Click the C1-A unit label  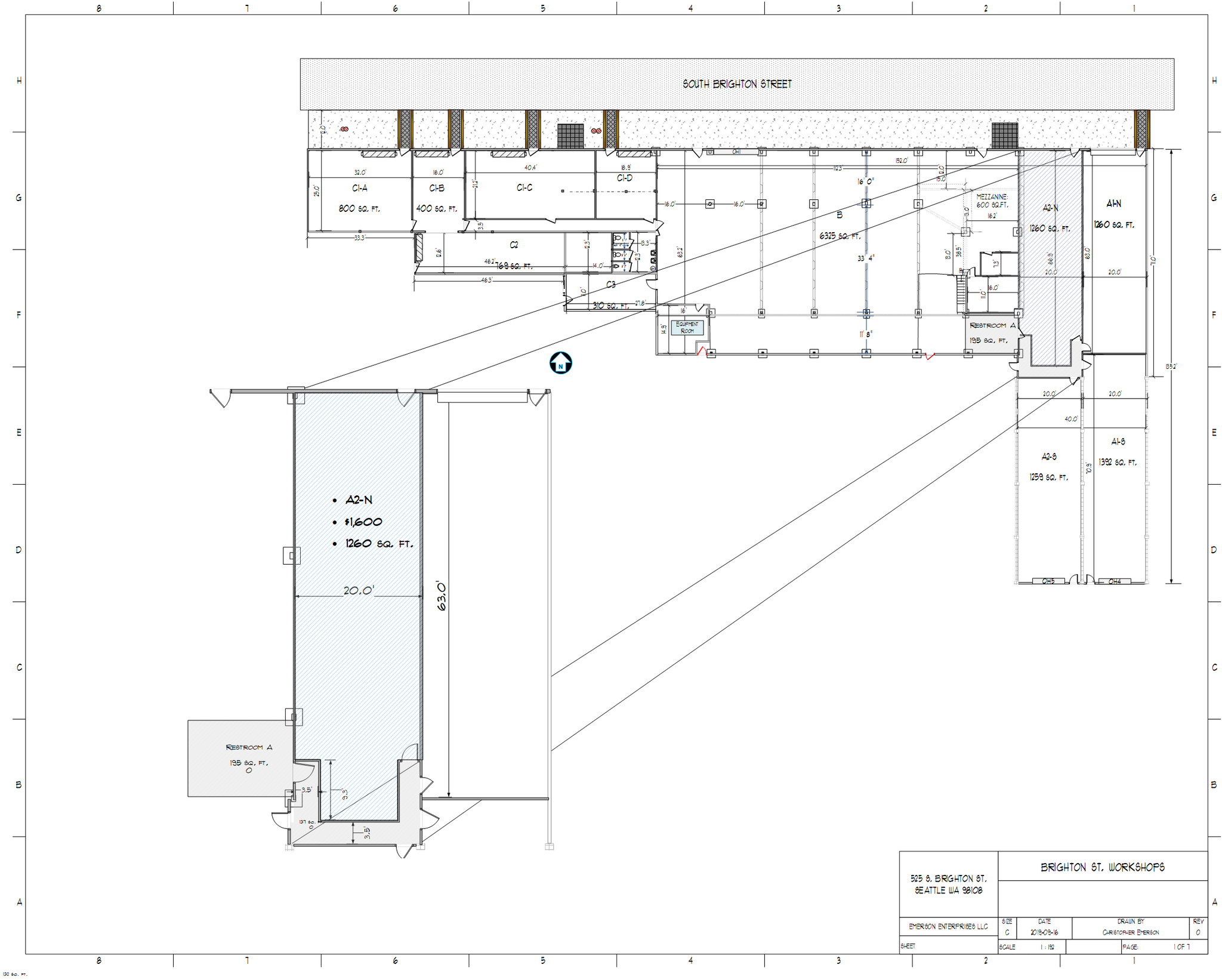coord(359,188)
